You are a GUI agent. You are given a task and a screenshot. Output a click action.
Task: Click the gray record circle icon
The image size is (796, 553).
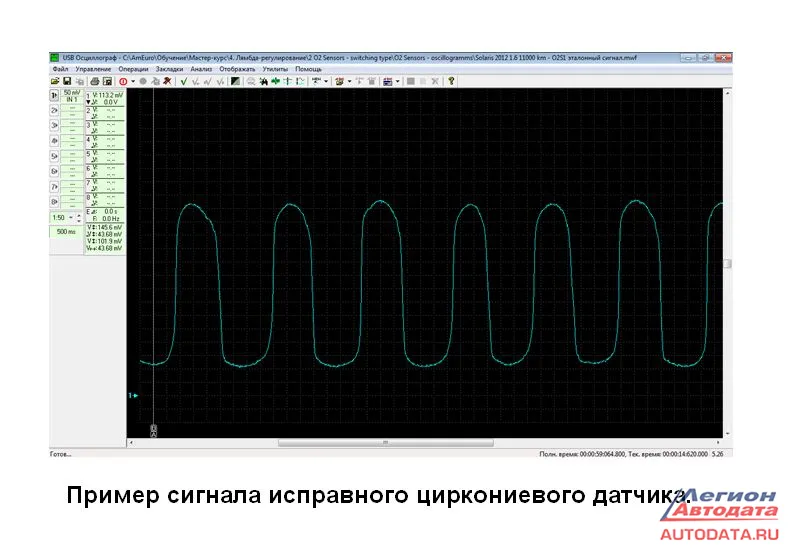pos(143,81)
